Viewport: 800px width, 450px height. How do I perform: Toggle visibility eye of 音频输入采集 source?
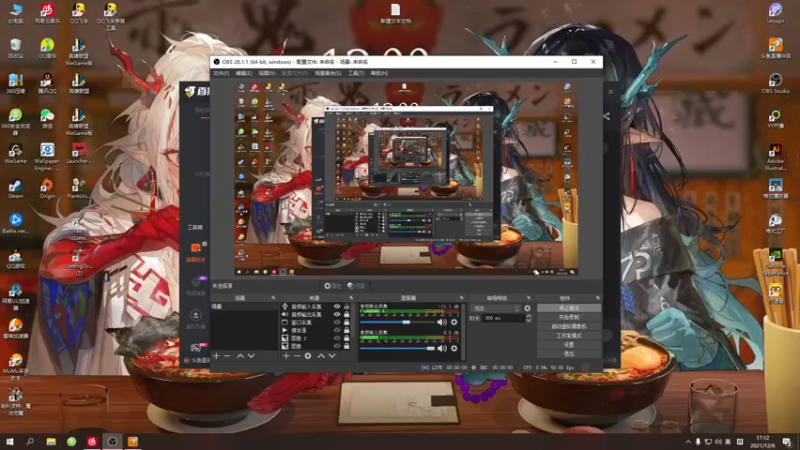[337, 307]
